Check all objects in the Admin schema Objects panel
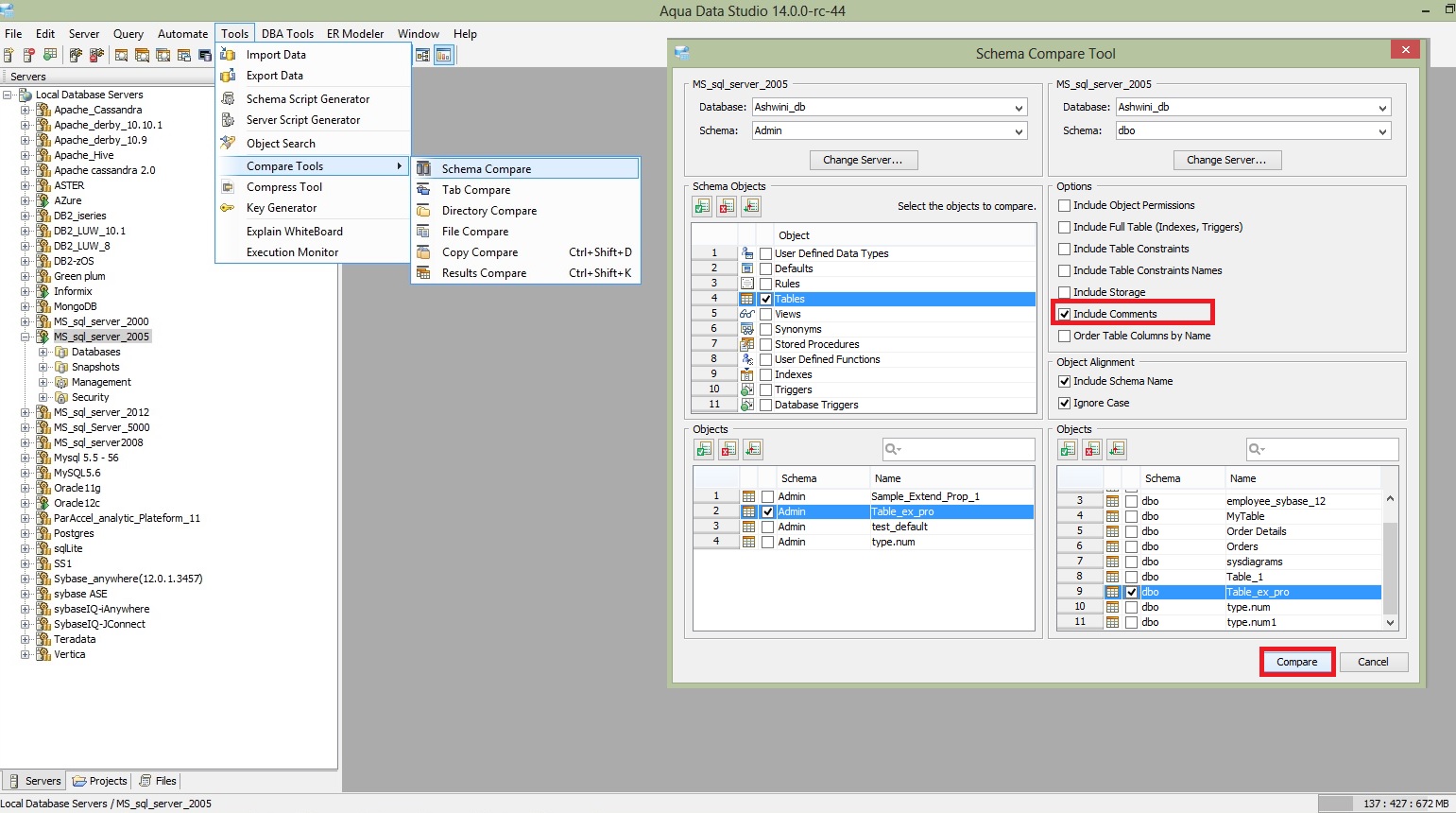The image size is (1456, 813). 704,449
